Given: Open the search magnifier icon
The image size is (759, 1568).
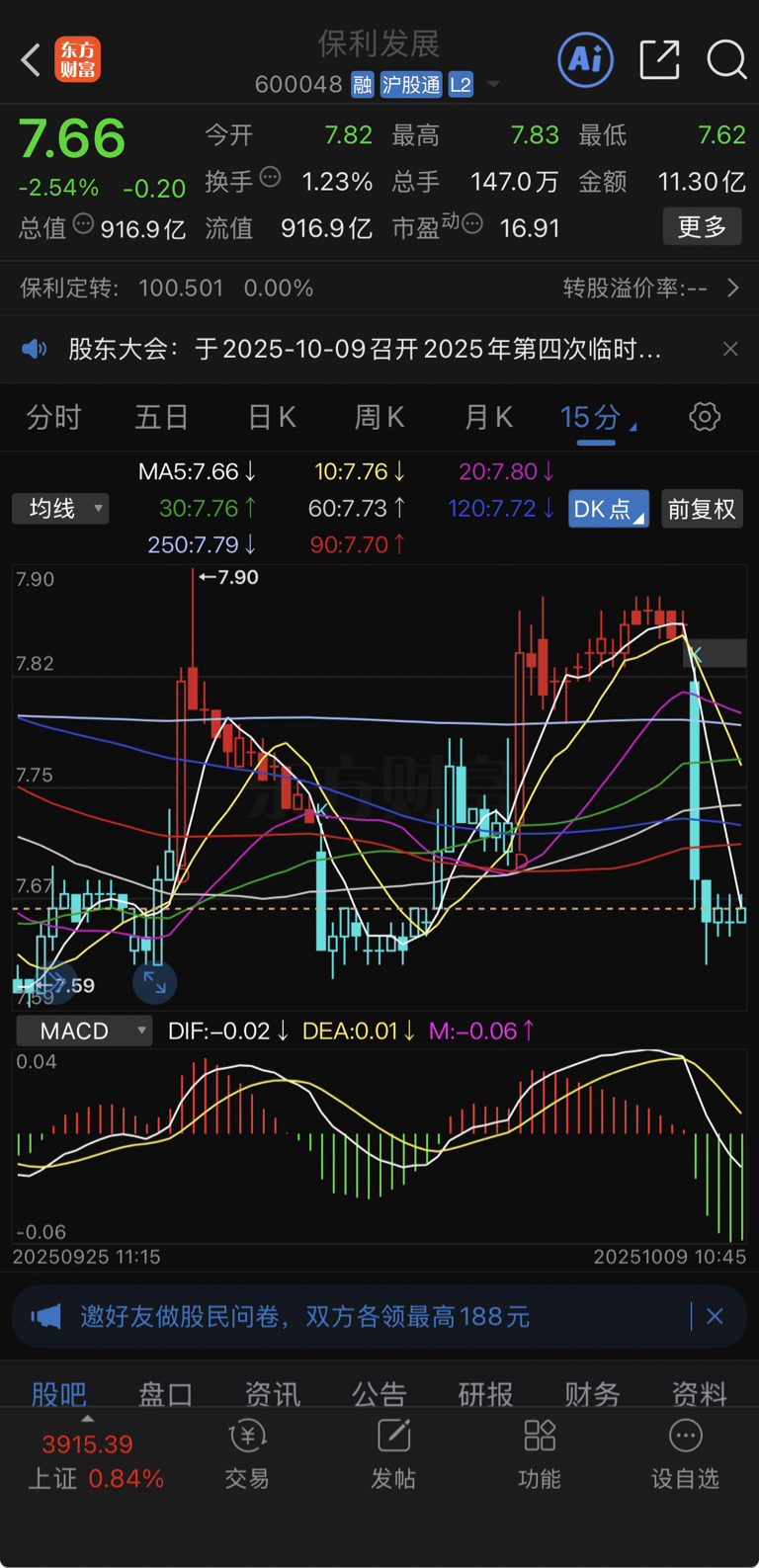Looking at the screenshot, I should pos(726,60).
